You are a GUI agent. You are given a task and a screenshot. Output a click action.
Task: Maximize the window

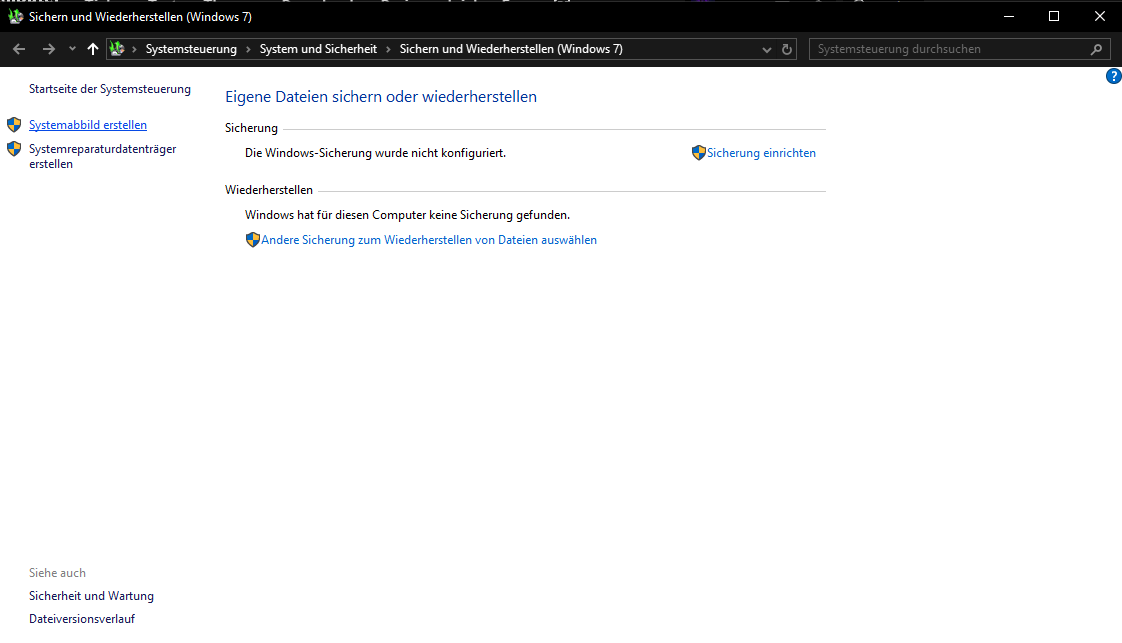1054,16
